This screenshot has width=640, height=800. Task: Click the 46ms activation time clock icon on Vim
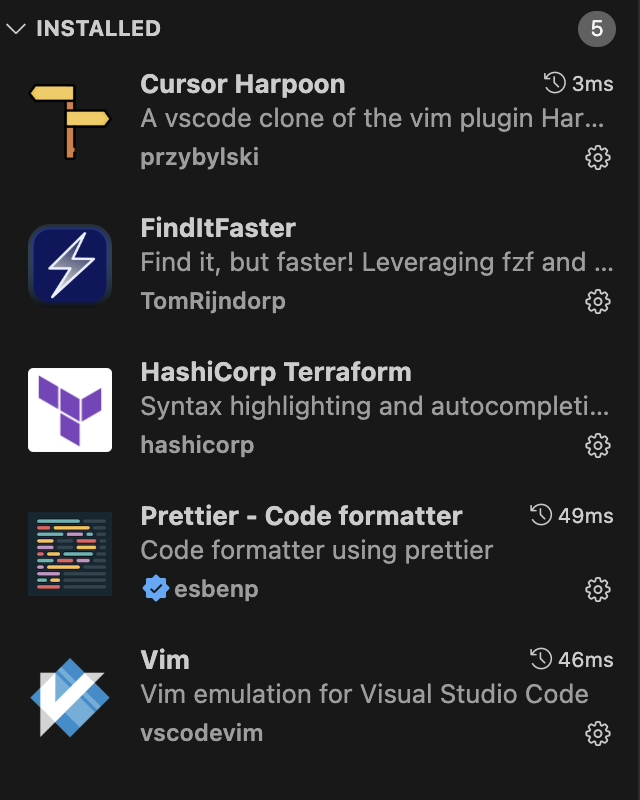[x=541, y=659]
